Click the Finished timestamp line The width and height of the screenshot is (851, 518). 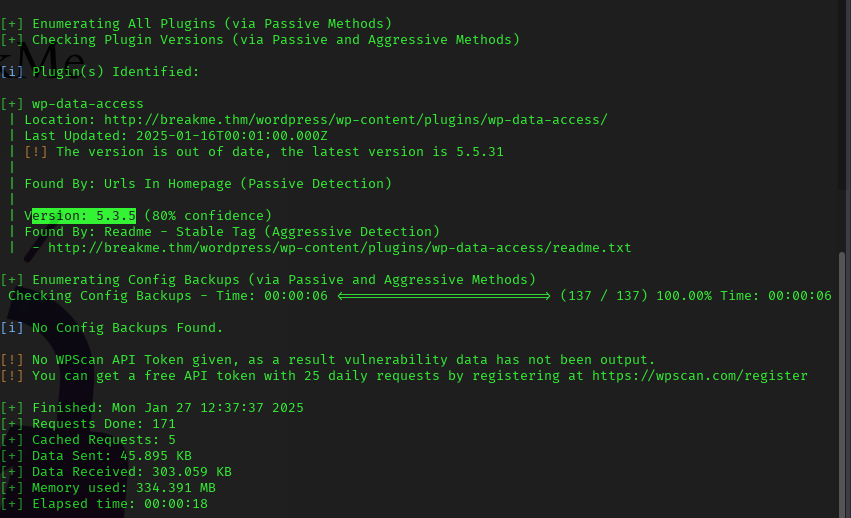coord(168,408)
